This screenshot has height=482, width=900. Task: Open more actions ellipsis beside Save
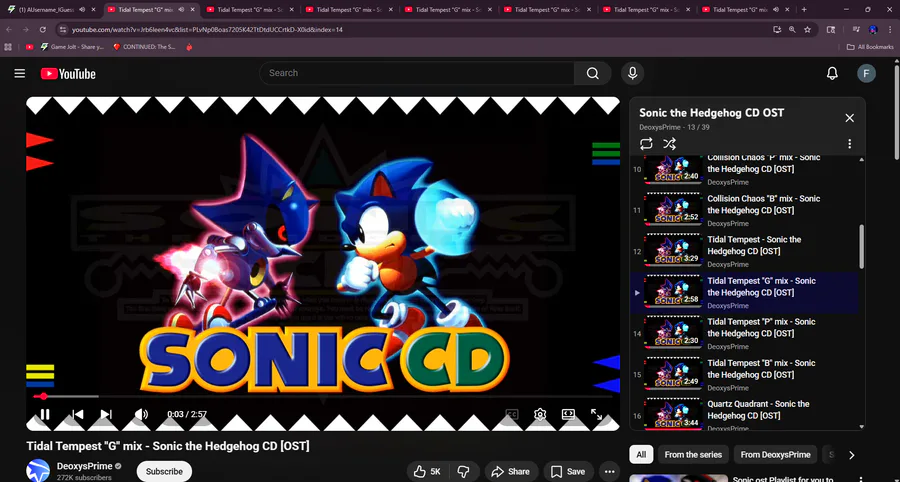coord(610,472)
